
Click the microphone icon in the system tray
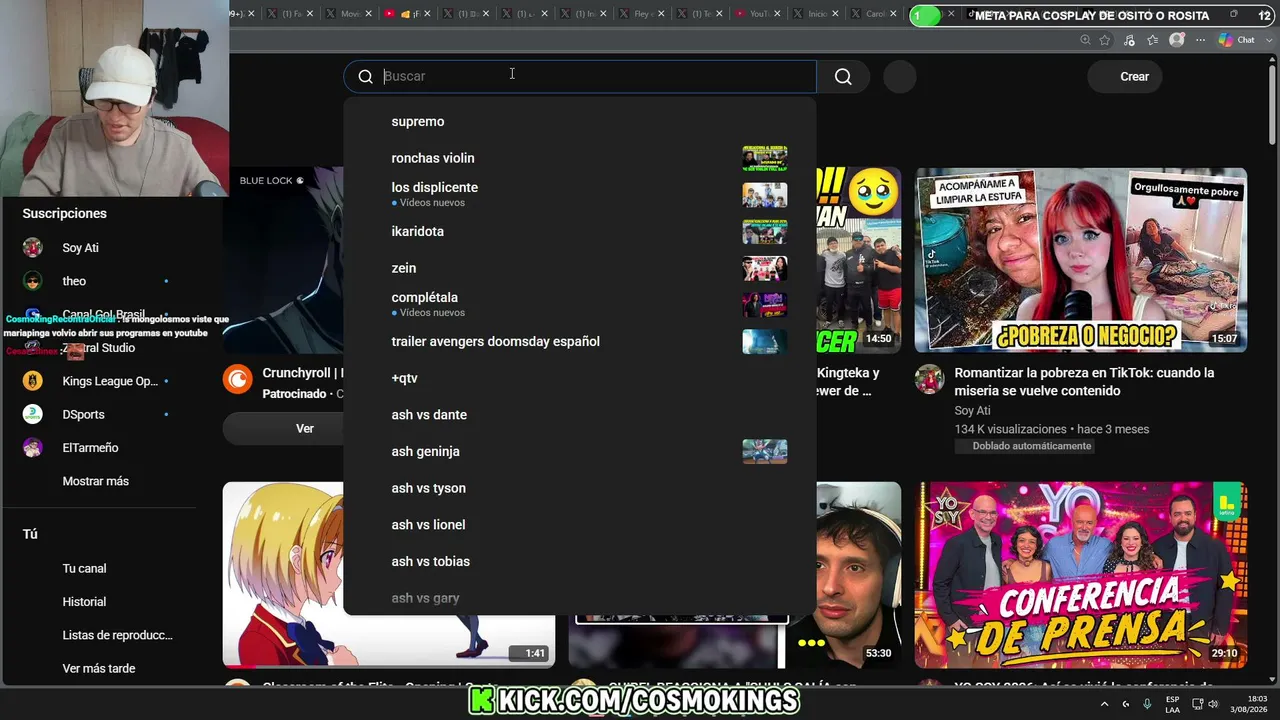tap(1147, 704)
